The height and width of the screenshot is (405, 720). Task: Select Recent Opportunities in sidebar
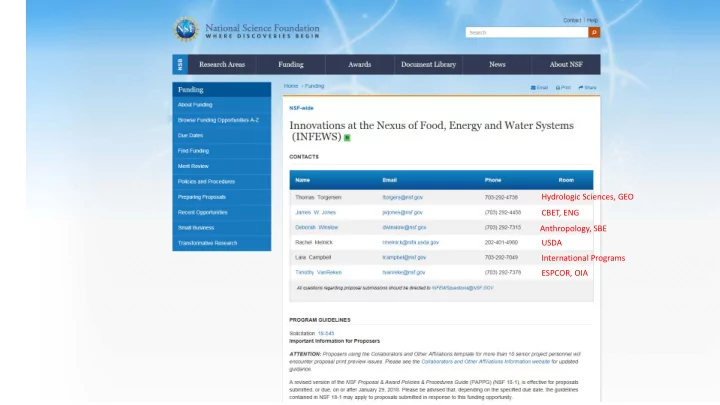click(x=221, y=212)
